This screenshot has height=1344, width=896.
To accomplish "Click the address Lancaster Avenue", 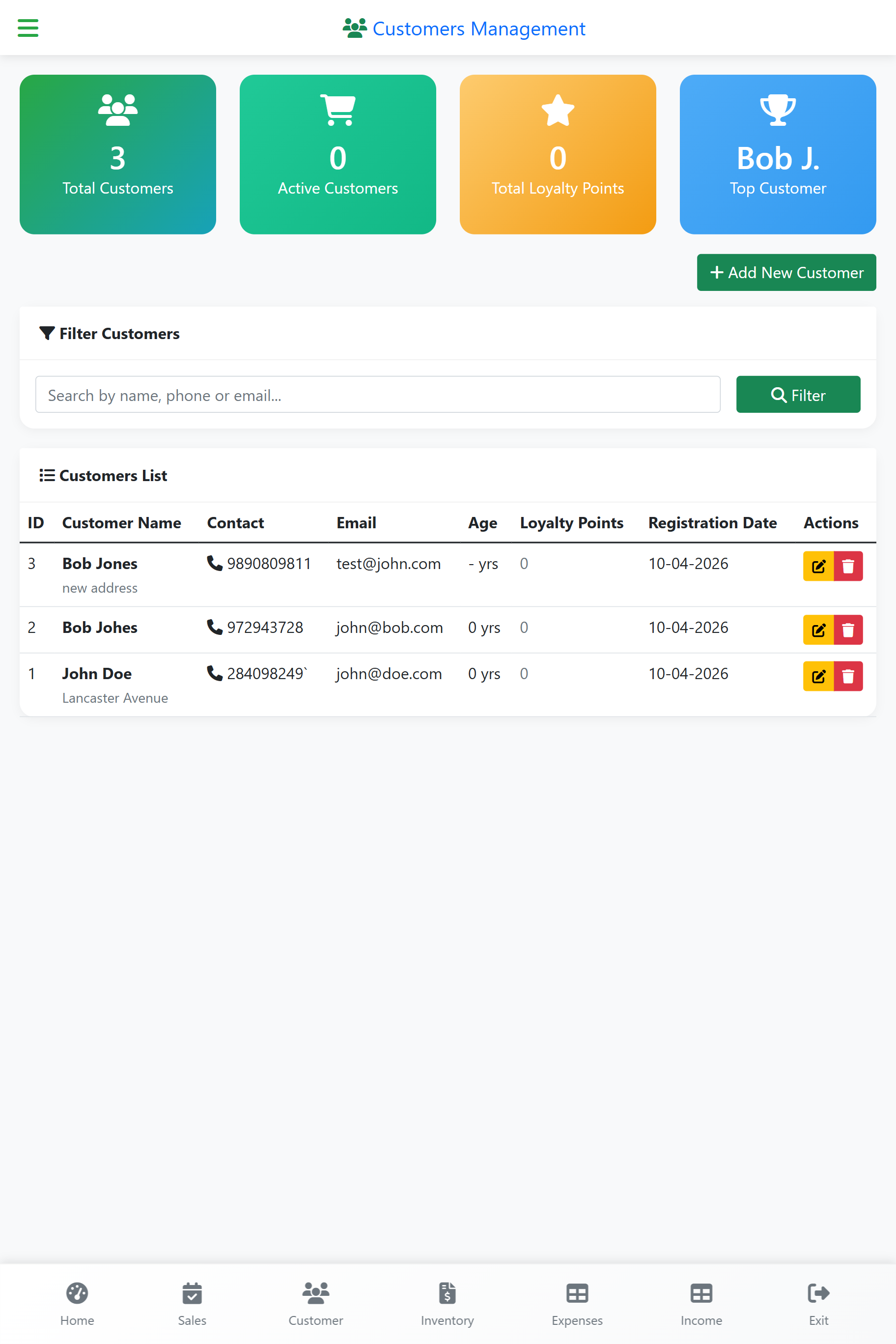I will tap(115, 698).
